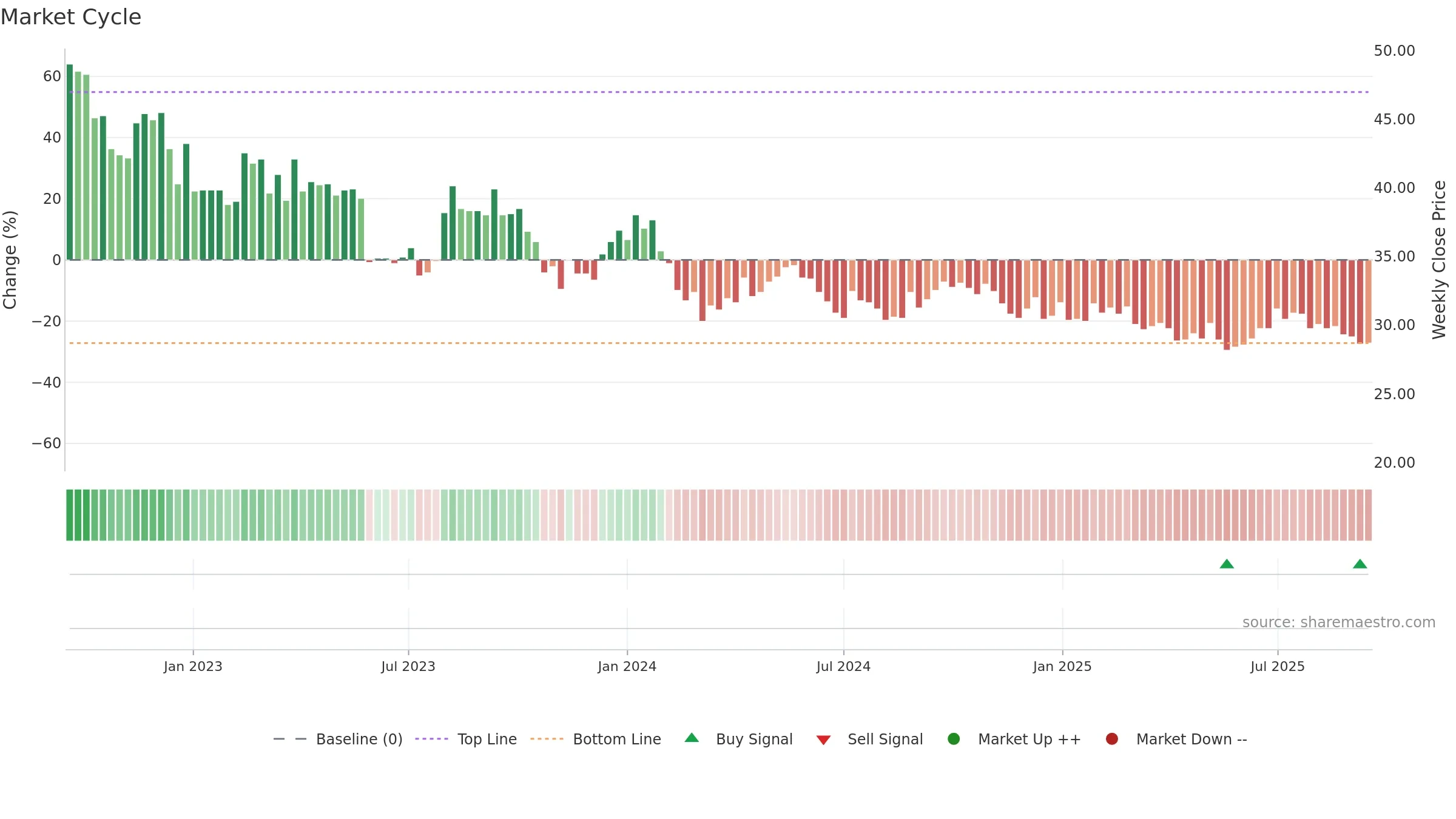The height and width of the screenshot is (819, 1456).
Task: Click the Change (%) axis title
Action: coord(10,260)
